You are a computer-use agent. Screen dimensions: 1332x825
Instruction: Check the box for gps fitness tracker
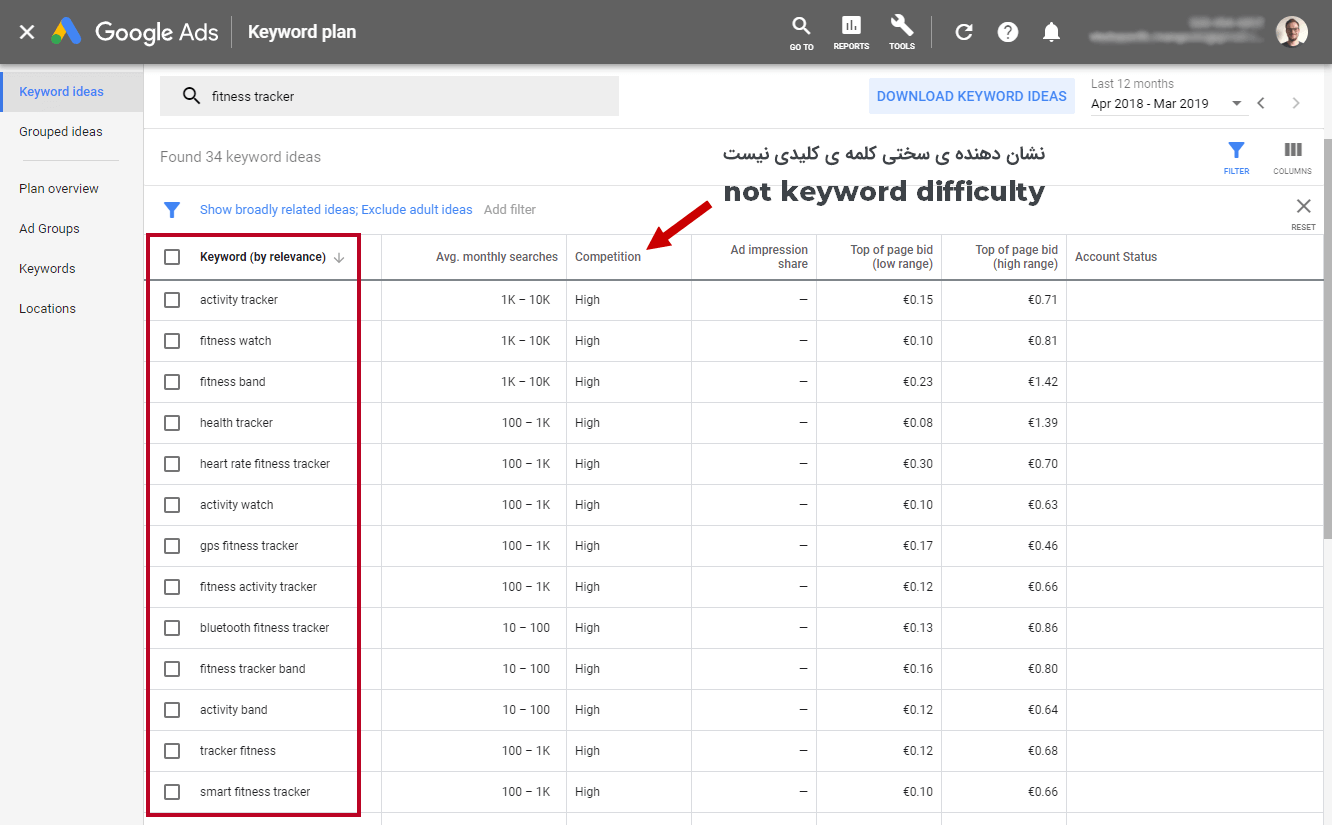pyautogui.click(x=172, y=546)
